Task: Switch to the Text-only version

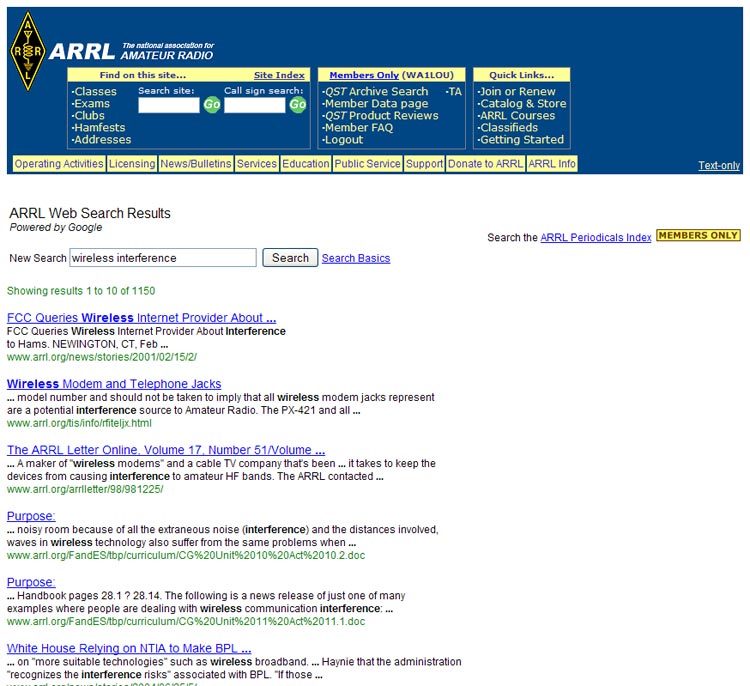Action: click(x=719, y=166)
